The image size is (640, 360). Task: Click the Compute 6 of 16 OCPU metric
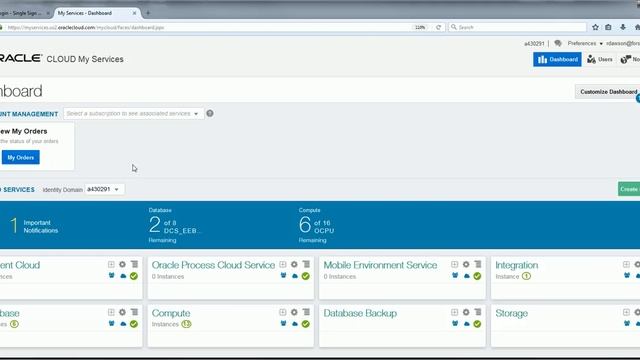click(x=316, y=225)
